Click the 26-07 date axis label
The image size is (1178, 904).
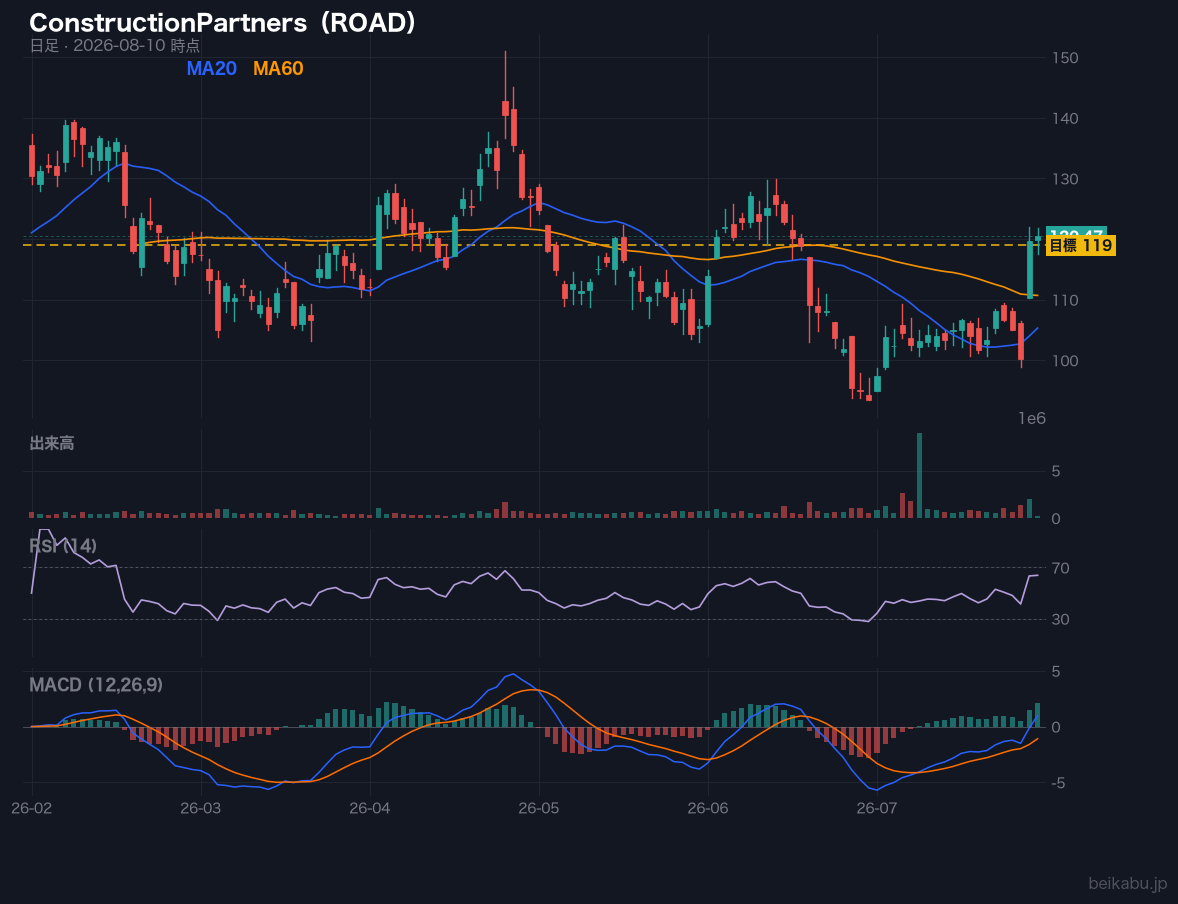coord(877,809)
